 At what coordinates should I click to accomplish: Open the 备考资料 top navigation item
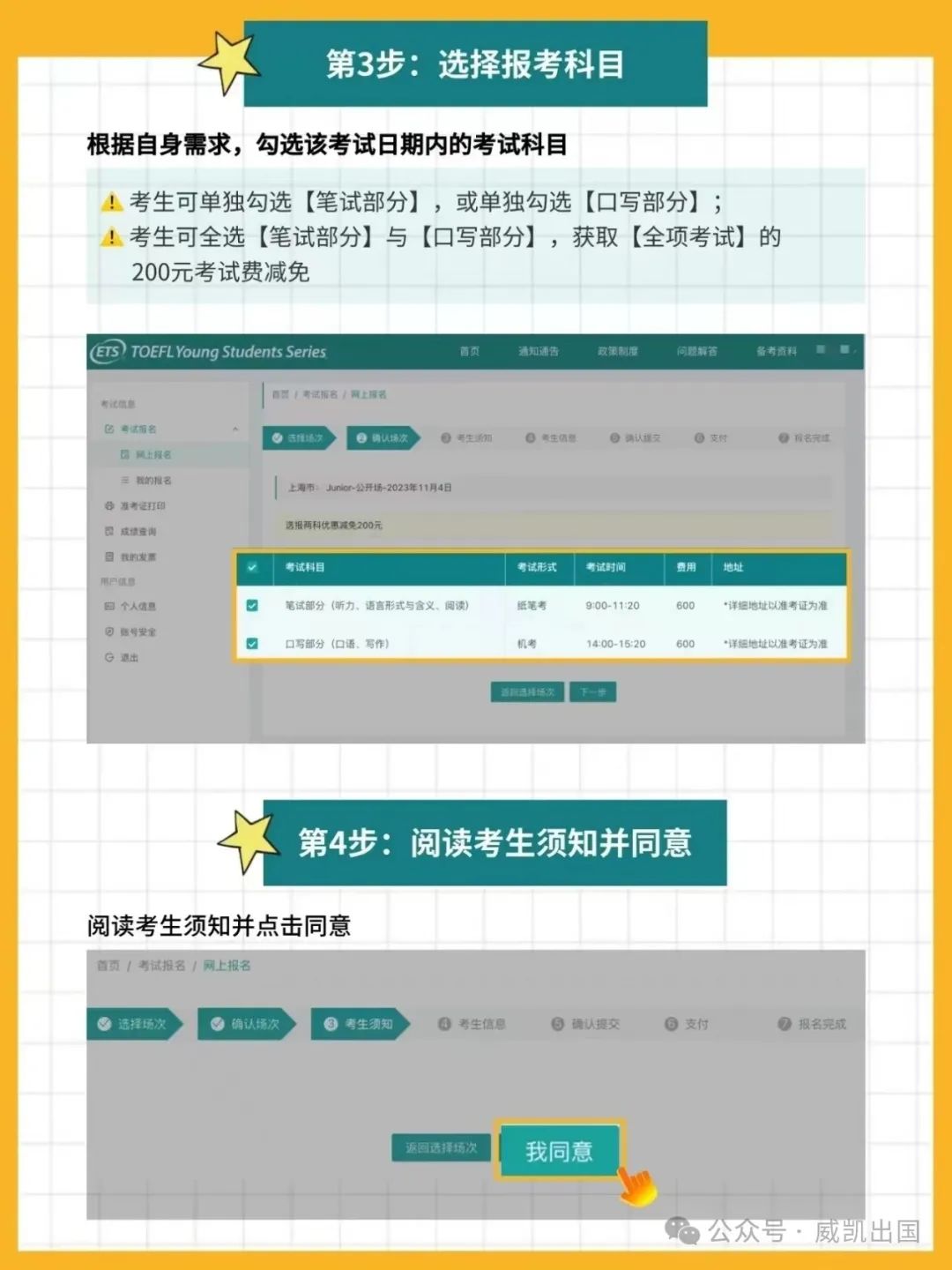tap(776, 351)
